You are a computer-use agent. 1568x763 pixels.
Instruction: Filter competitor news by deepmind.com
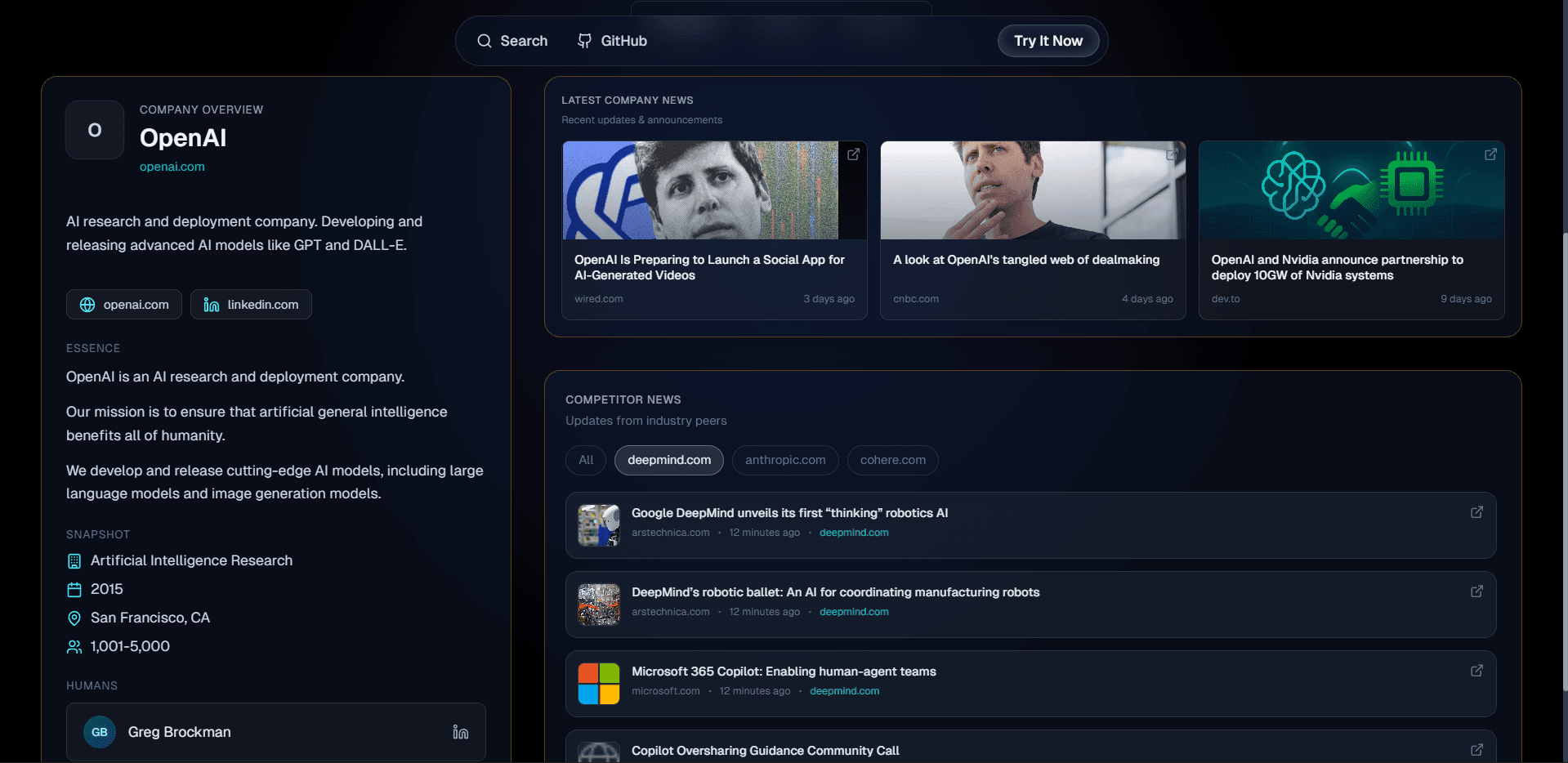(668, 460)
